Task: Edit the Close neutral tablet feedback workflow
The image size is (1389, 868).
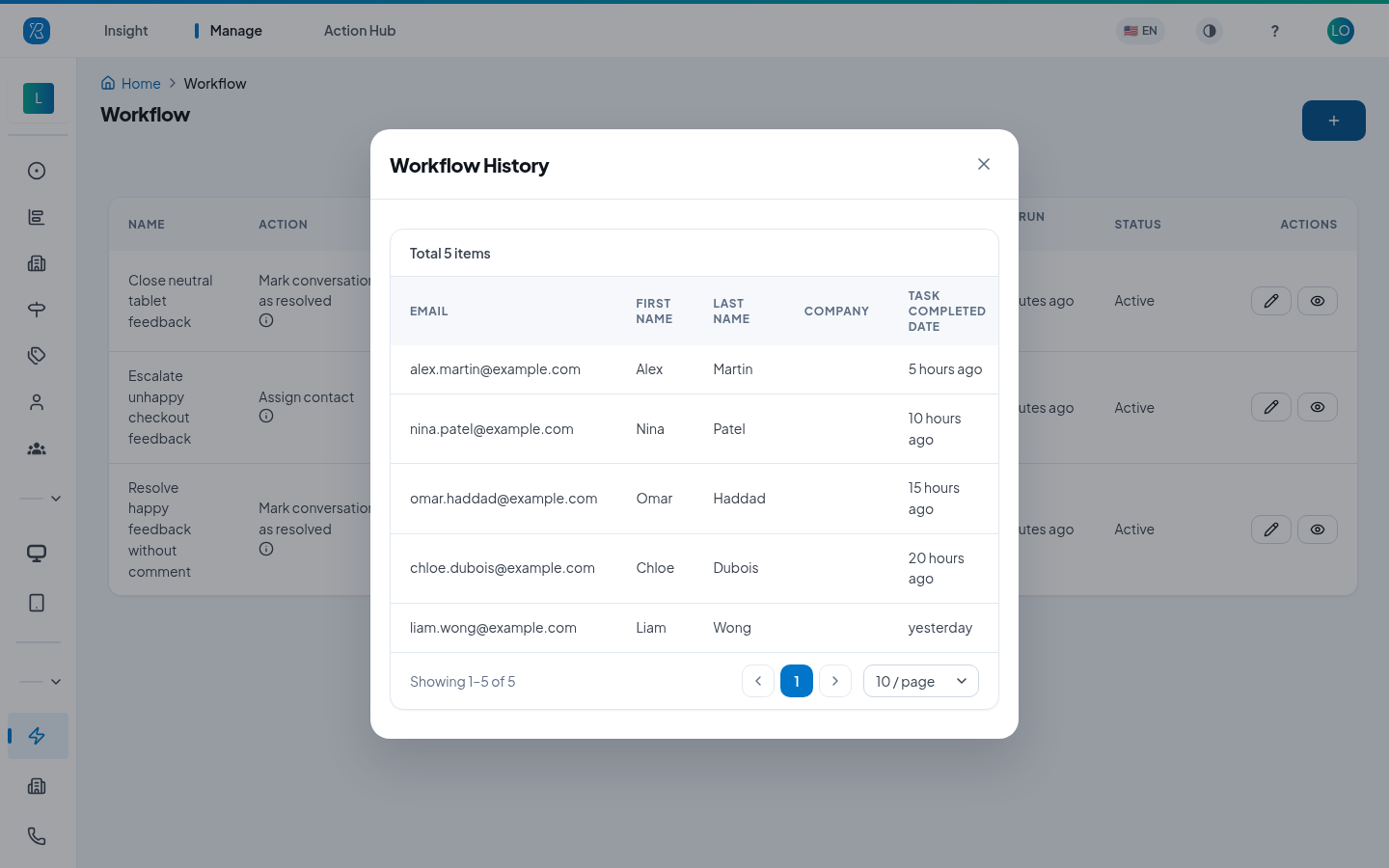Action: click(x=1271, y=301)
